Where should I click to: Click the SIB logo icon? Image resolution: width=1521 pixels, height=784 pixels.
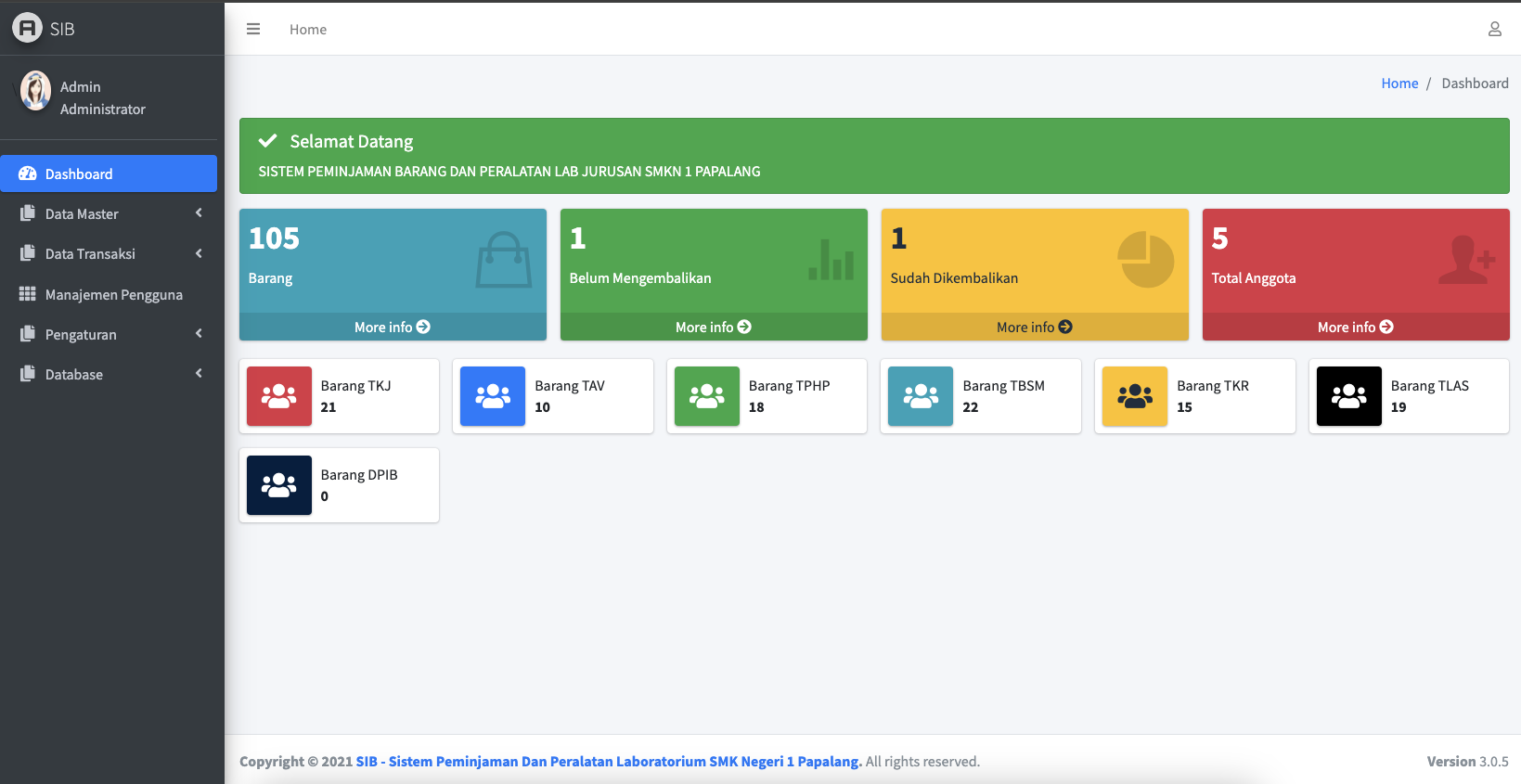click(x=27, y=28)
